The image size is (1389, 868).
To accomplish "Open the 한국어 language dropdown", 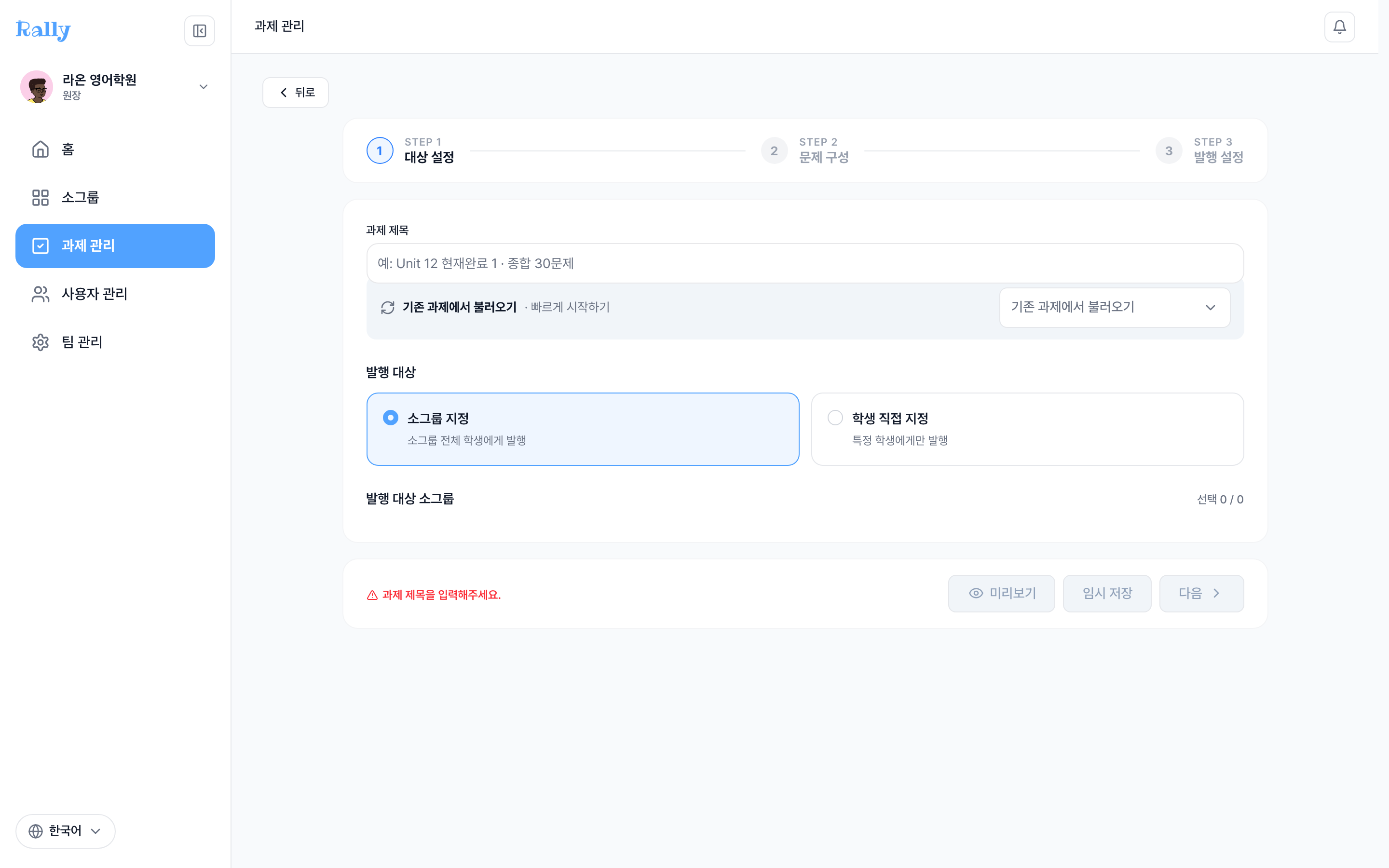I will 66,831.
